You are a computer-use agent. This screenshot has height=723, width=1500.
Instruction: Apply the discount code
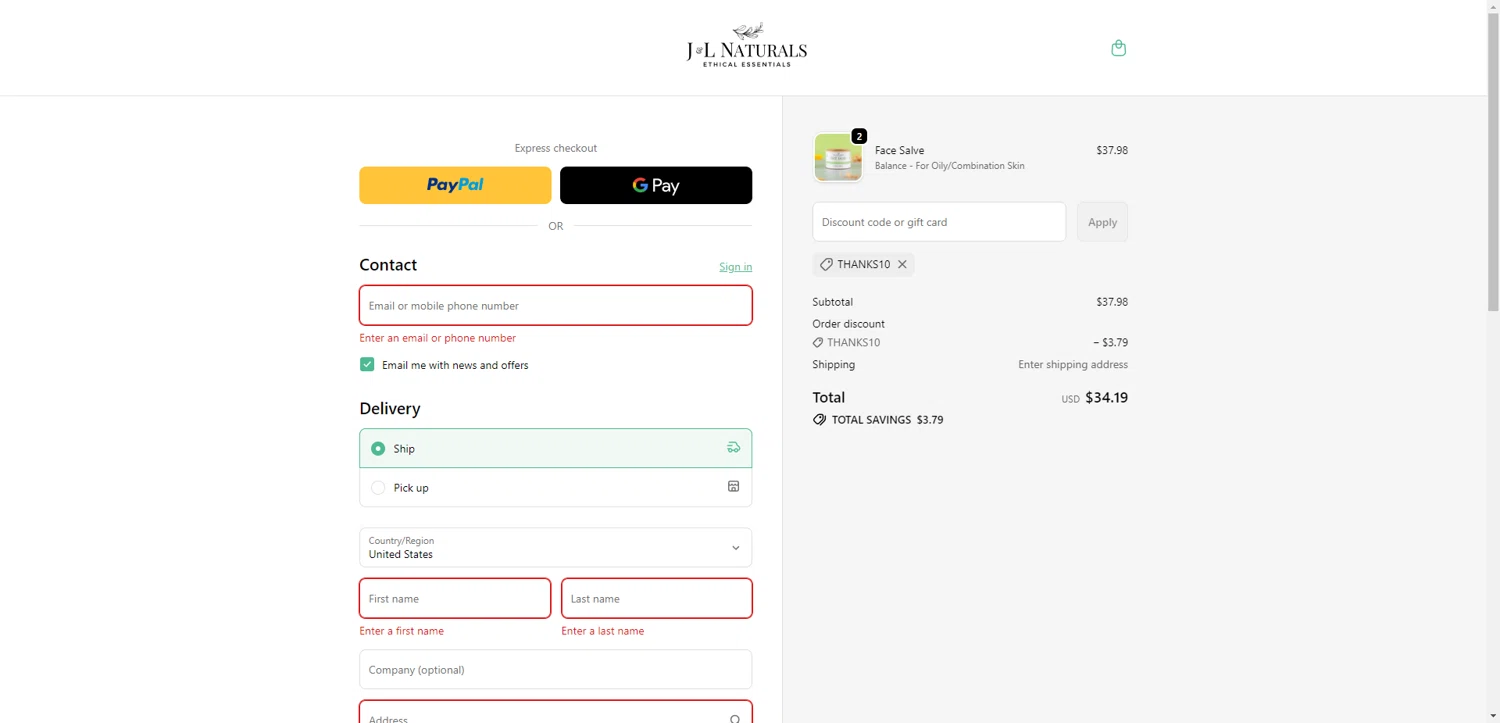pos(1102,222)
